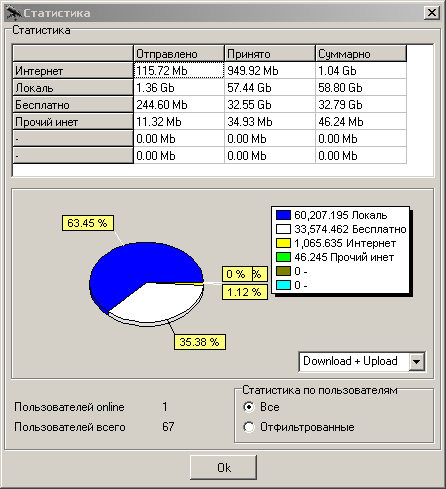
Task: Select the Бесплатно row header
Action: pos(73,104)
